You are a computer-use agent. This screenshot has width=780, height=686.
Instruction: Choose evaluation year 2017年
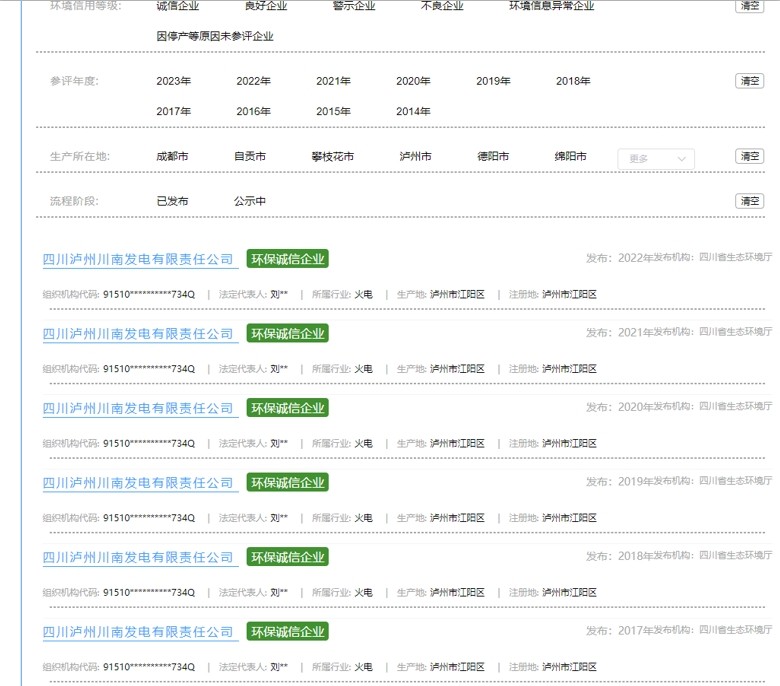[174, 111]
